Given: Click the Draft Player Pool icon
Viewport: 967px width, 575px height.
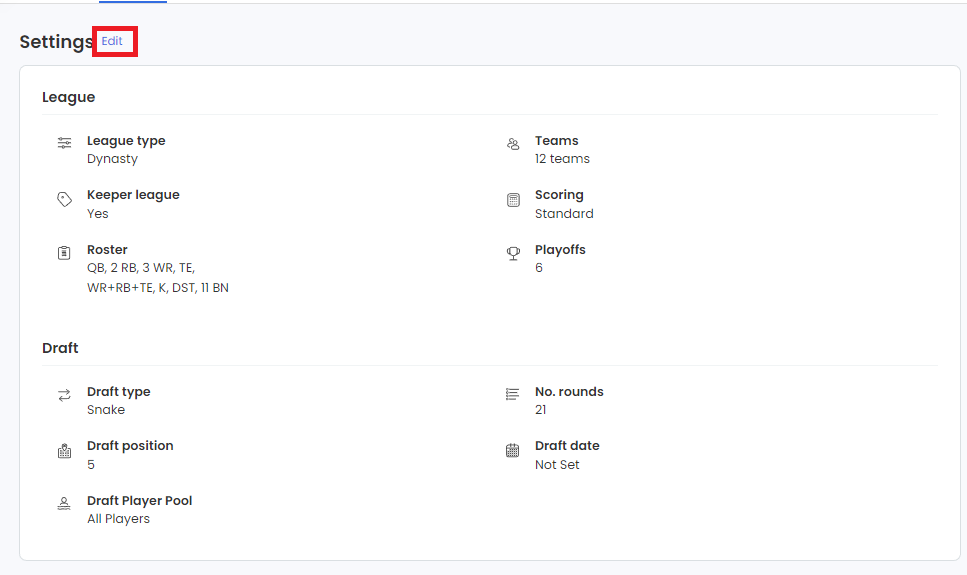Looking at the screenshot, I should (65, 504).
